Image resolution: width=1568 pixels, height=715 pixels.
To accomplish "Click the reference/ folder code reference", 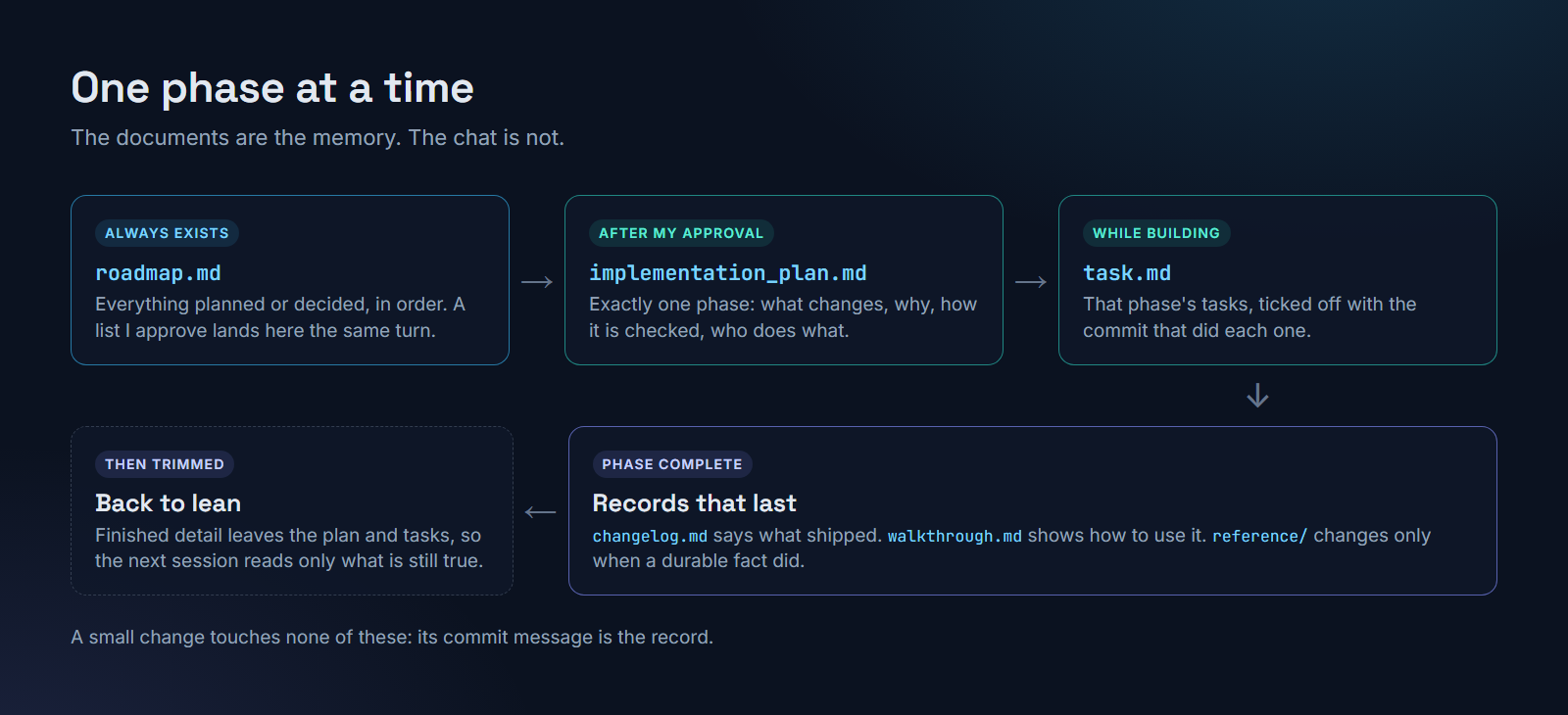I will tap(1259, 536).
